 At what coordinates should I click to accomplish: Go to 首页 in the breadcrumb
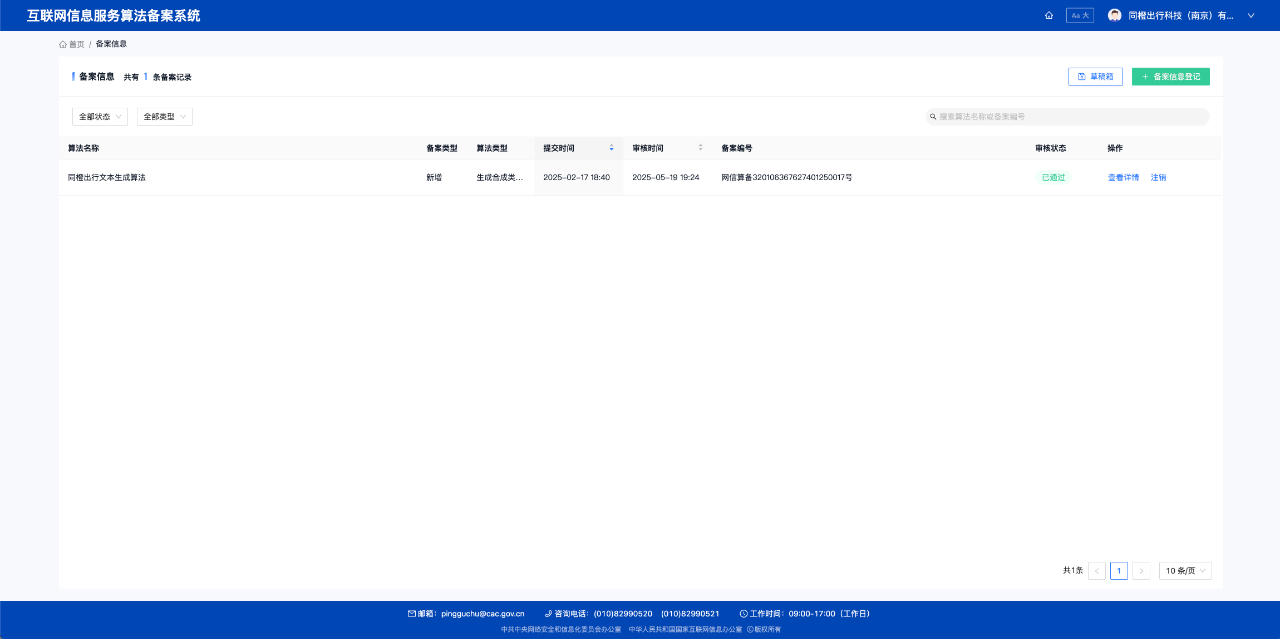coord(72,44)
